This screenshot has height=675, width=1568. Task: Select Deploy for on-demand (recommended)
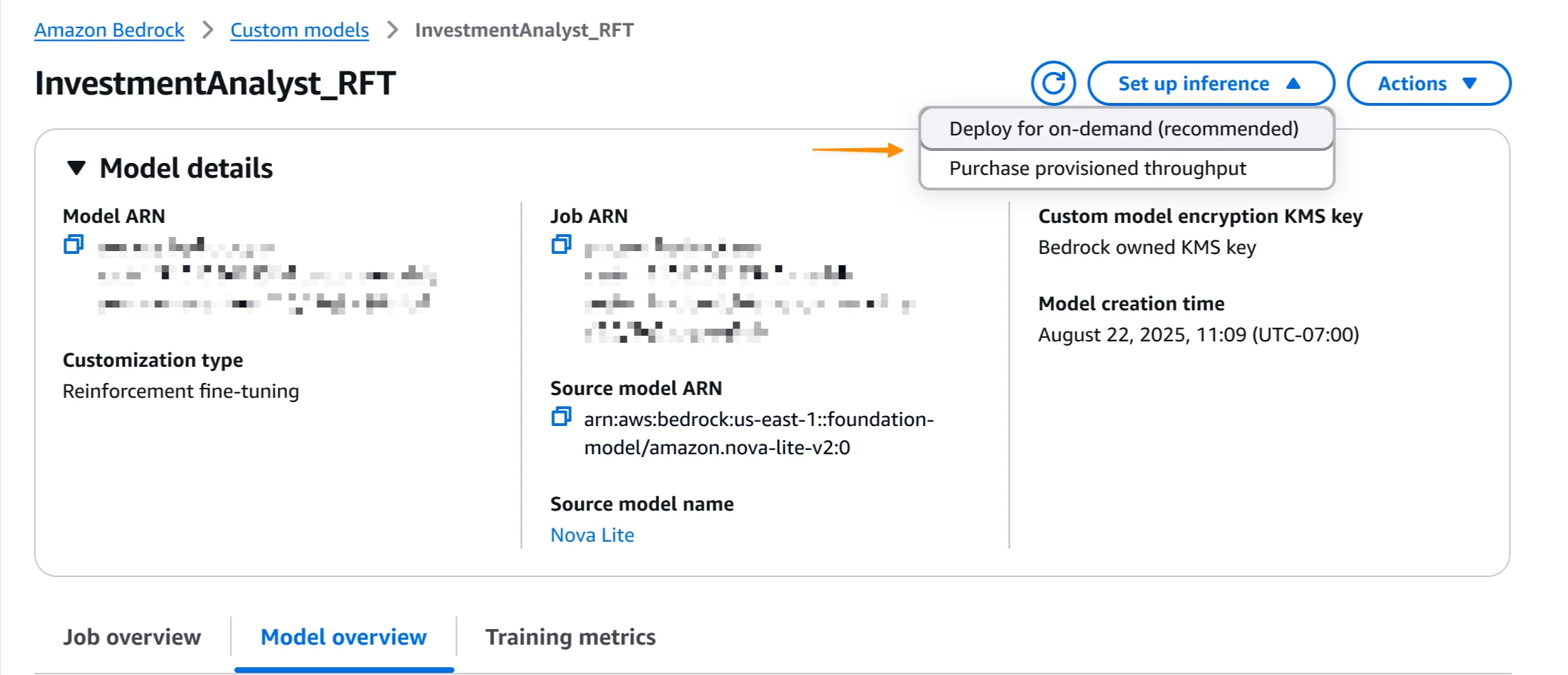click(1124, 128)
